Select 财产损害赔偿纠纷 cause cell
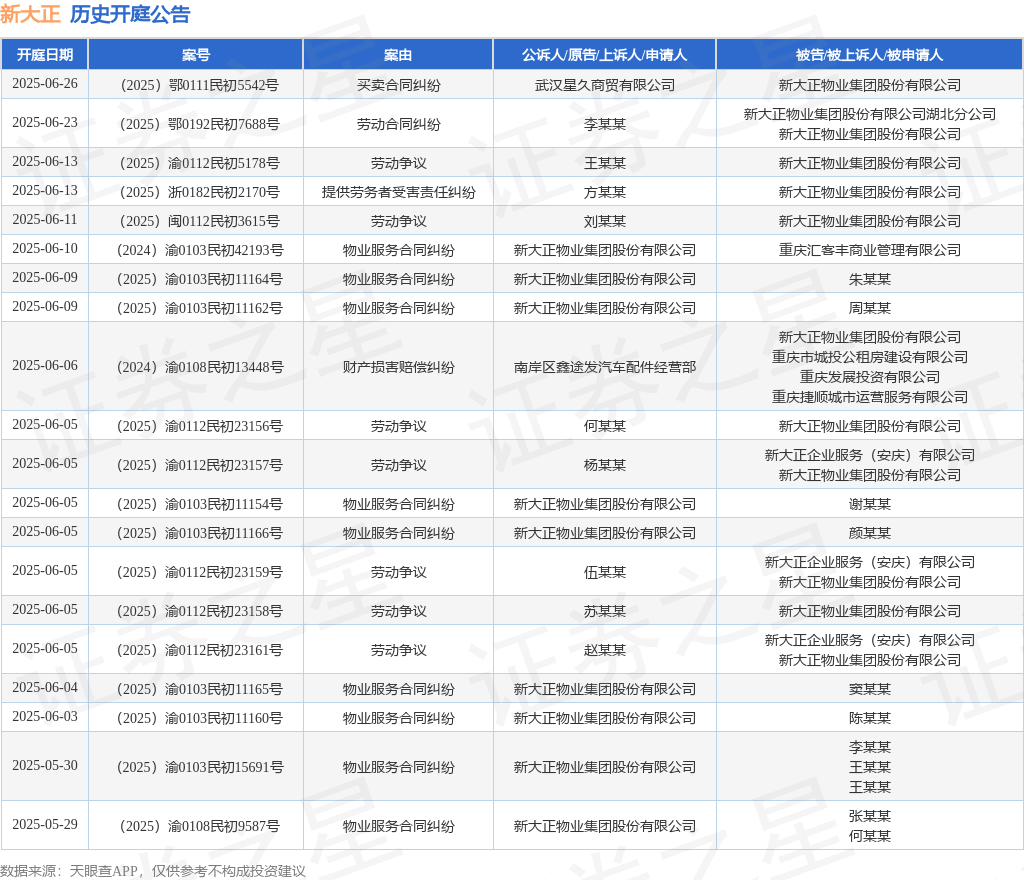Viewport: 1024px width, 880px height. point(398,367)
